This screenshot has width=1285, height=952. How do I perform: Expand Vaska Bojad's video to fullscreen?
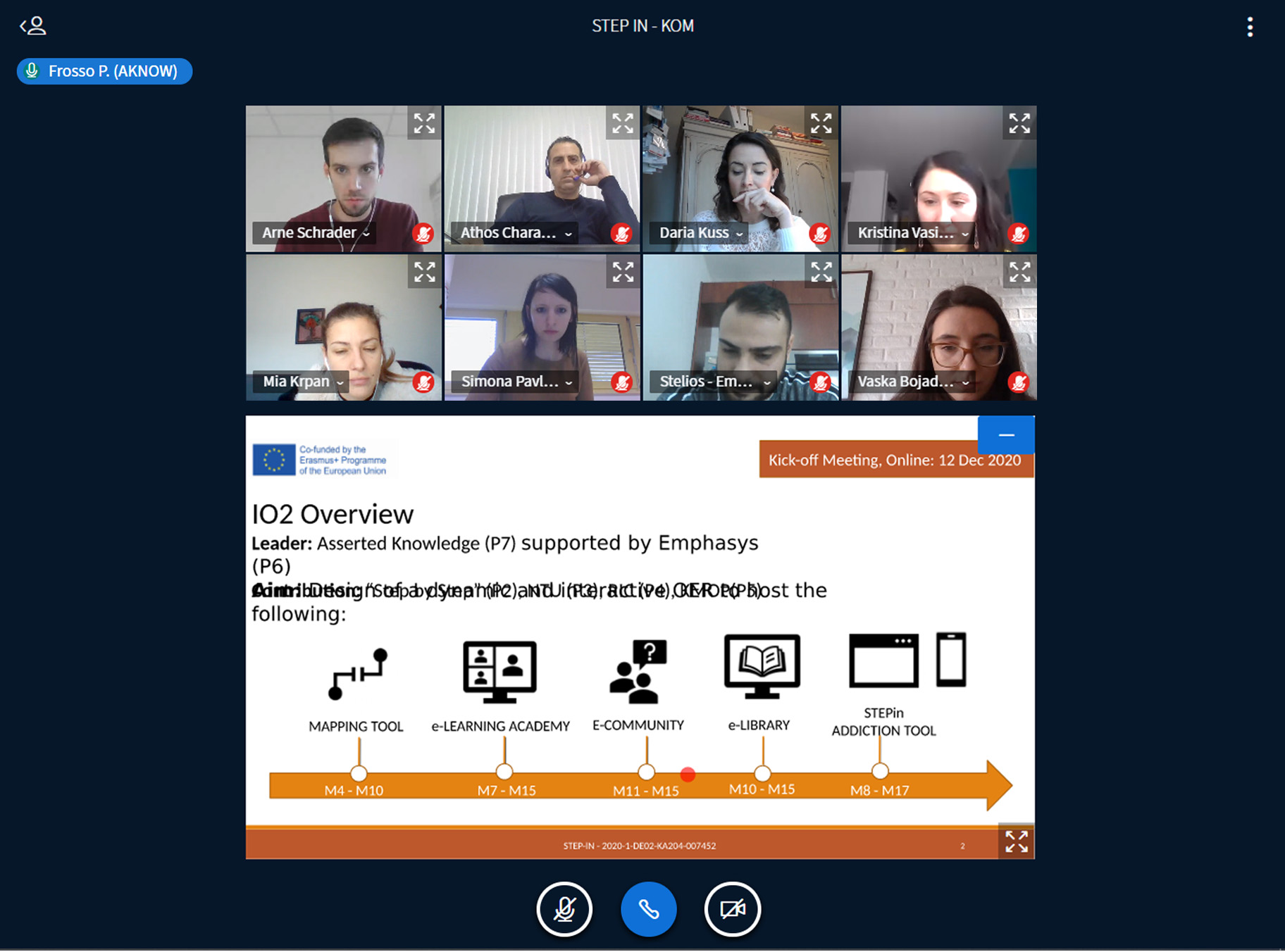1019,272
